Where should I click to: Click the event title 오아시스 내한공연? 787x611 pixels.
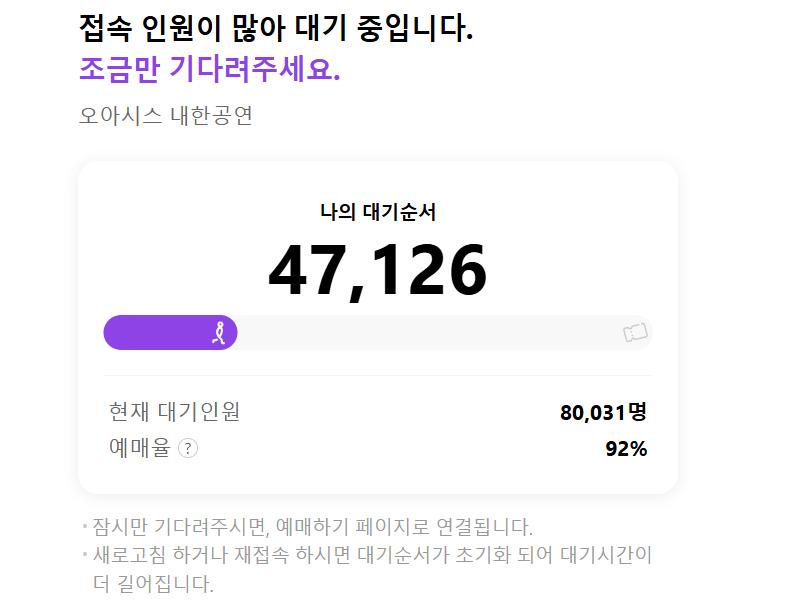tap(166, 115)
